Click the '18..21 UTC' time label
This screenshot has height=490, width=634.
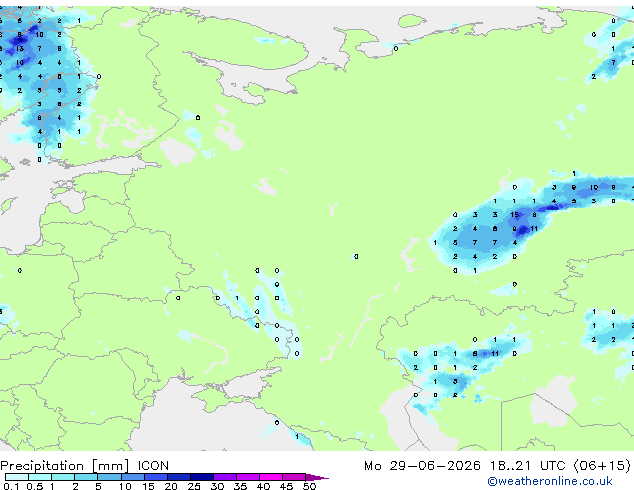coord(527,465)
